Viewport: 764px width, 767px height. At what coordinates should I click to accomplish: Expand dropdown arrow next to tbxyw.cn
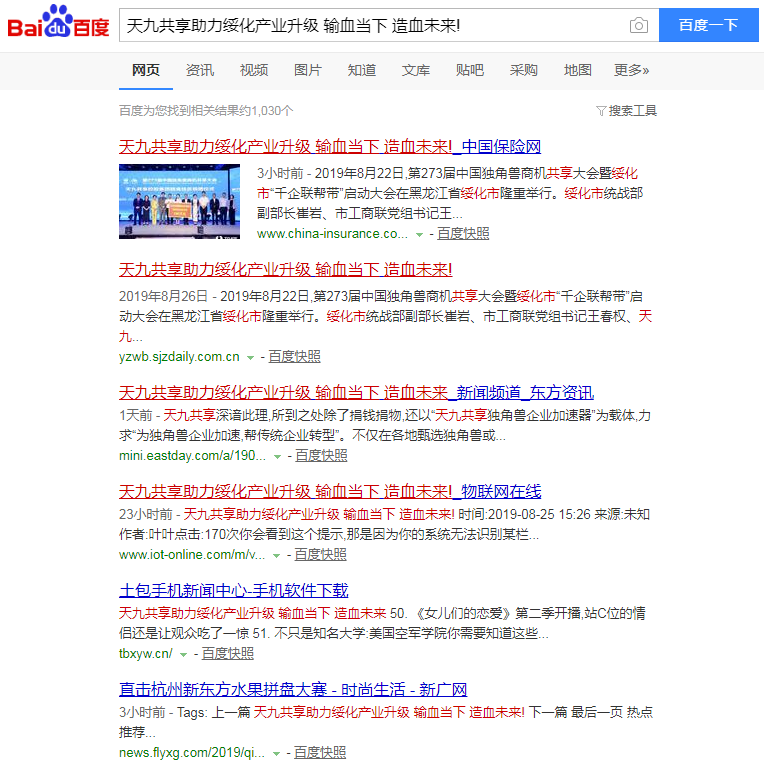pyautogui.click(x=183, y=655)
